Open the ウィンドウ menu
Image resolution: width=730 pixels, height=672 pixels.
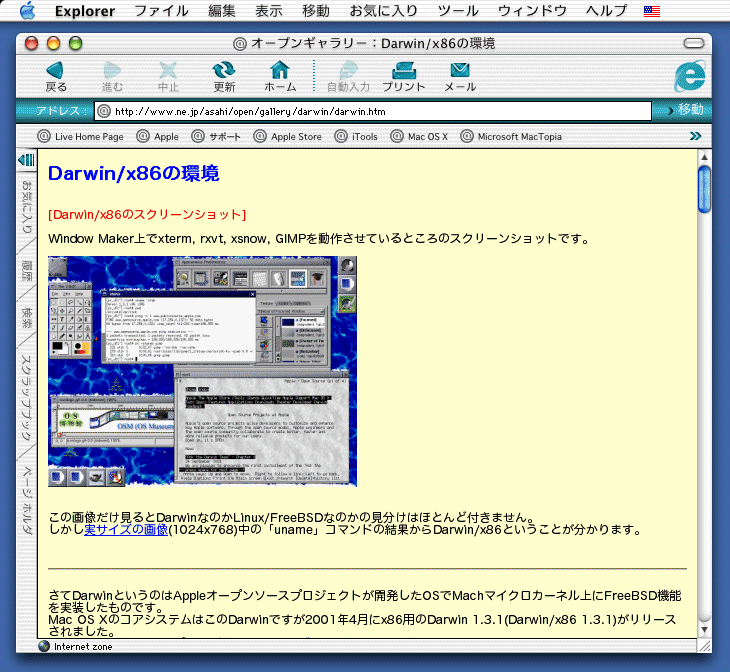(532, 11)
